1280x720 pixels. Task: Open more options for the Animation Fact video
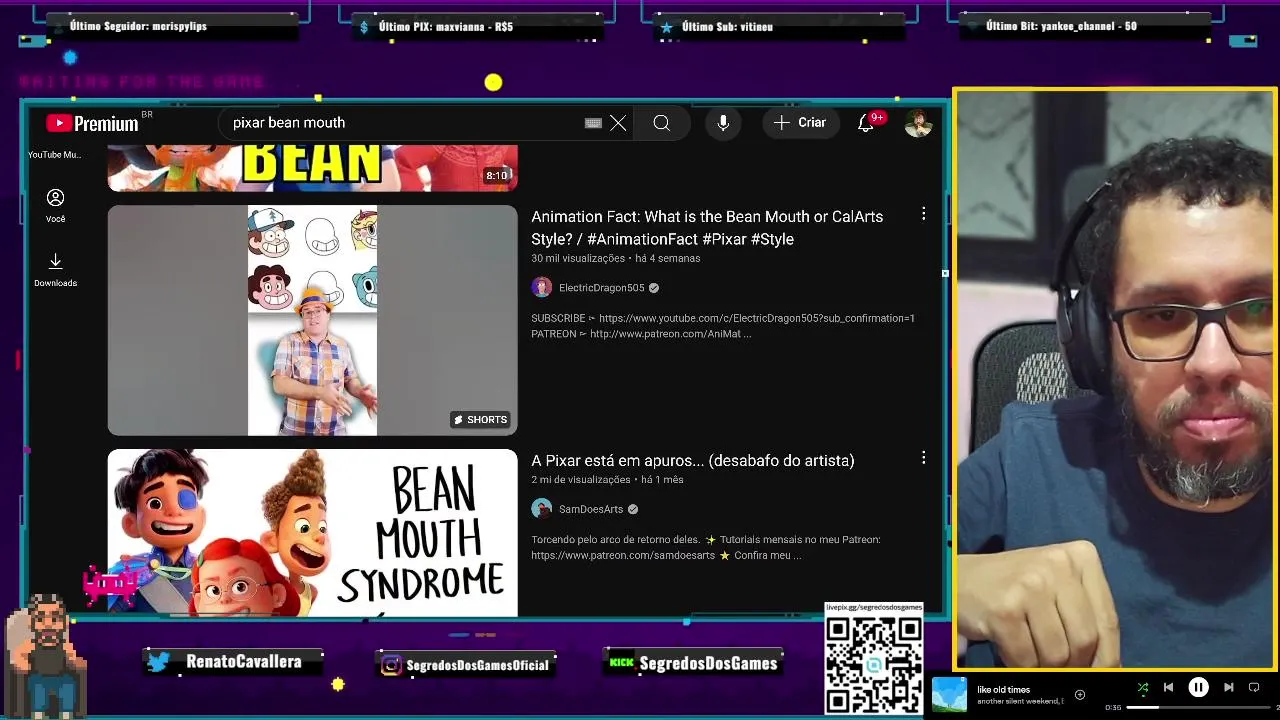(923, 214)
